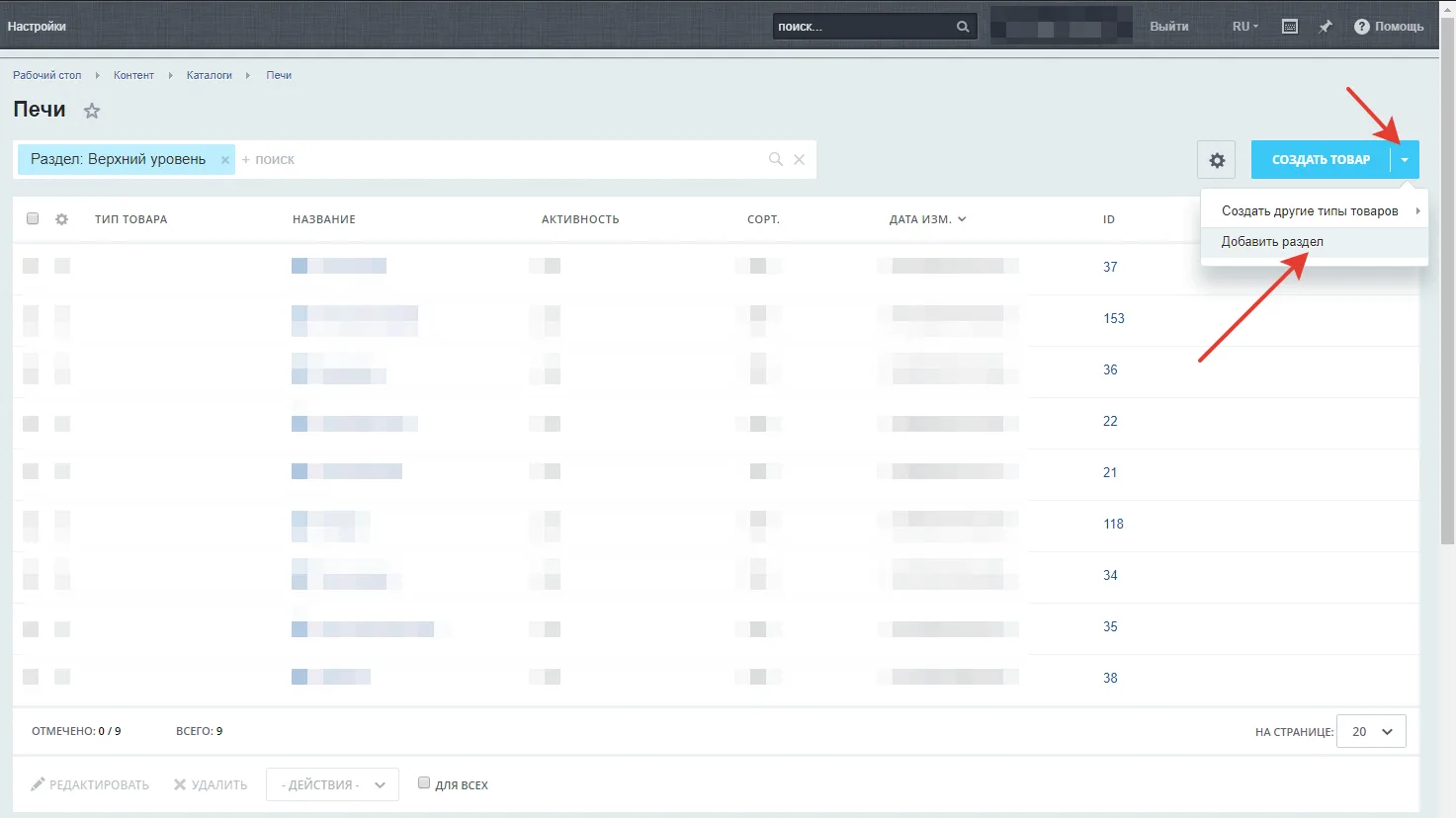Click the Создать товар button
The image size is (1456, 818).
(1321, 160)
